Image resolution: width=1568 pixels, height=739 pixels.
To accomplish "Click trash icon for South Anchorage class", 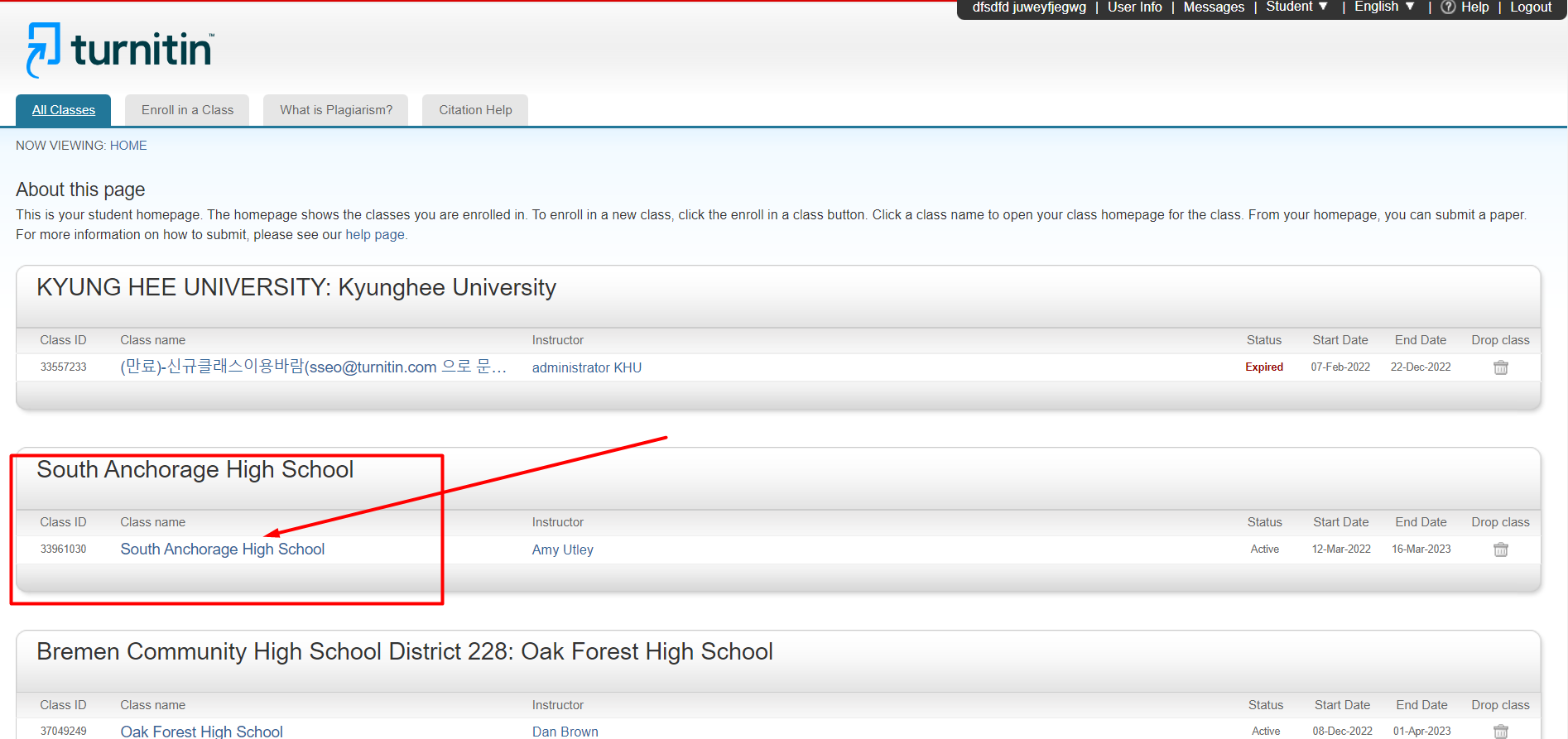I will click(1500, 549).
